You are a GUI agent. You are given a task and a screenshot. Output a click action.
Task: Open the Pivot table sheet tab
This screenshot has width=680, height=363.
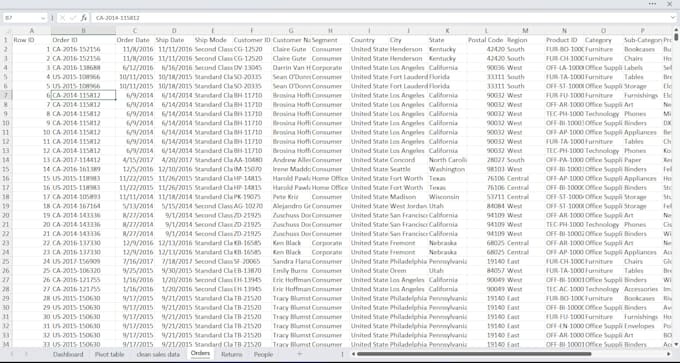[x=109, y=354]
